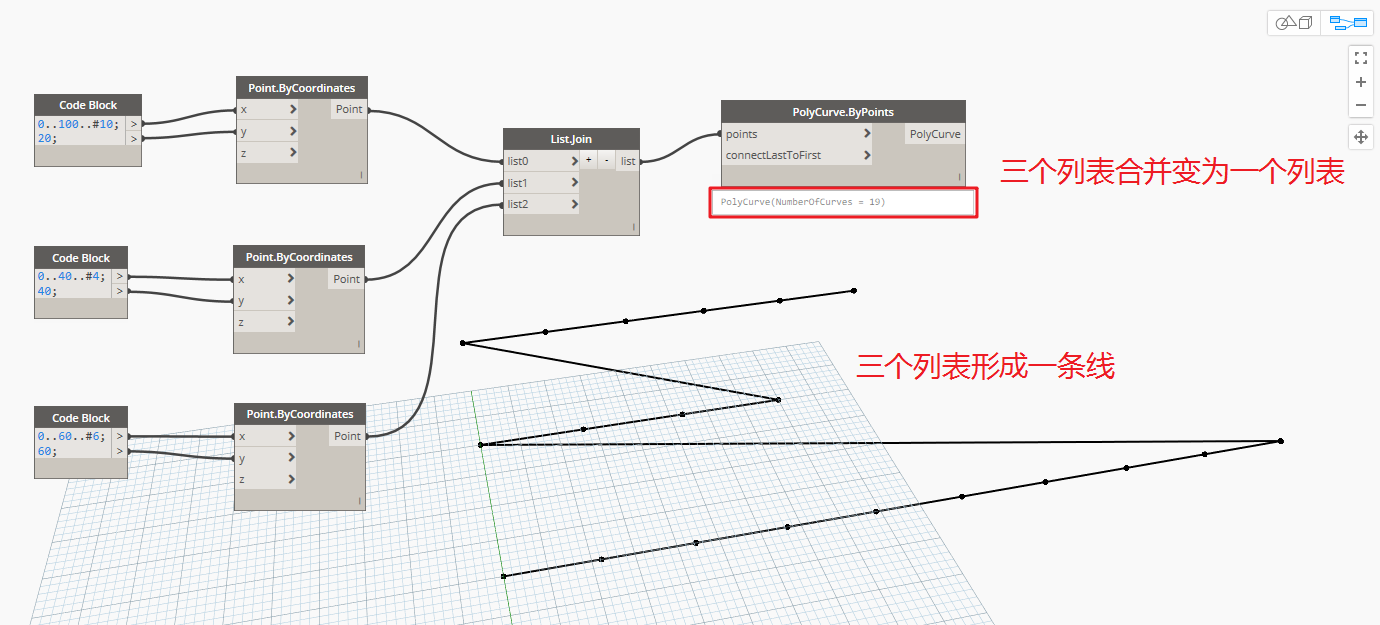Click lacing indicator on bottom Point.ByCoordinates node
1380x625 pixels.
[360, 501]
